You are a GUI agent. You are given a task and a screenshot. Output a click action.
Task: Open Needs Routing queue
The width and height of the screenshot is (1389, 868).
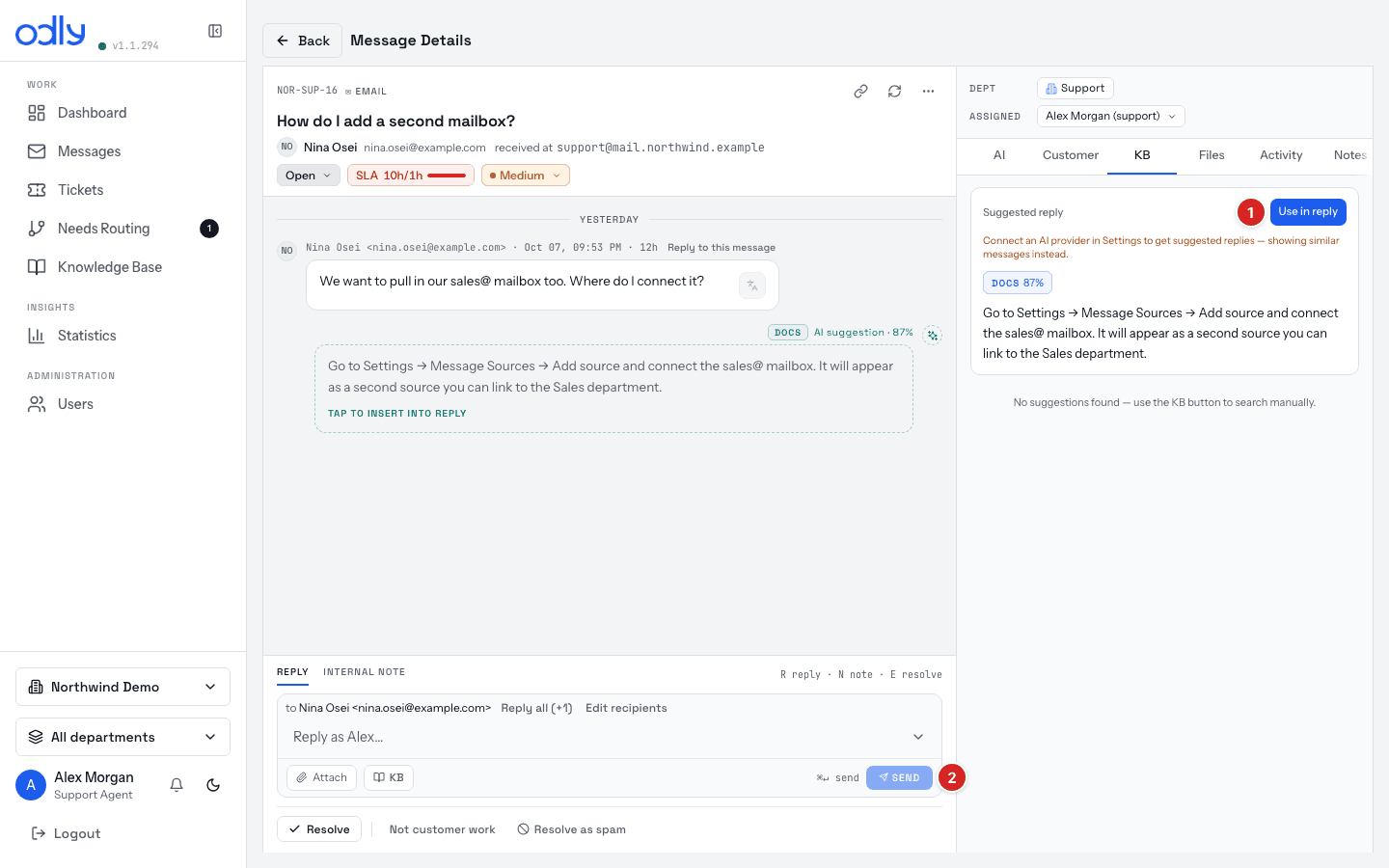point(123,229)
